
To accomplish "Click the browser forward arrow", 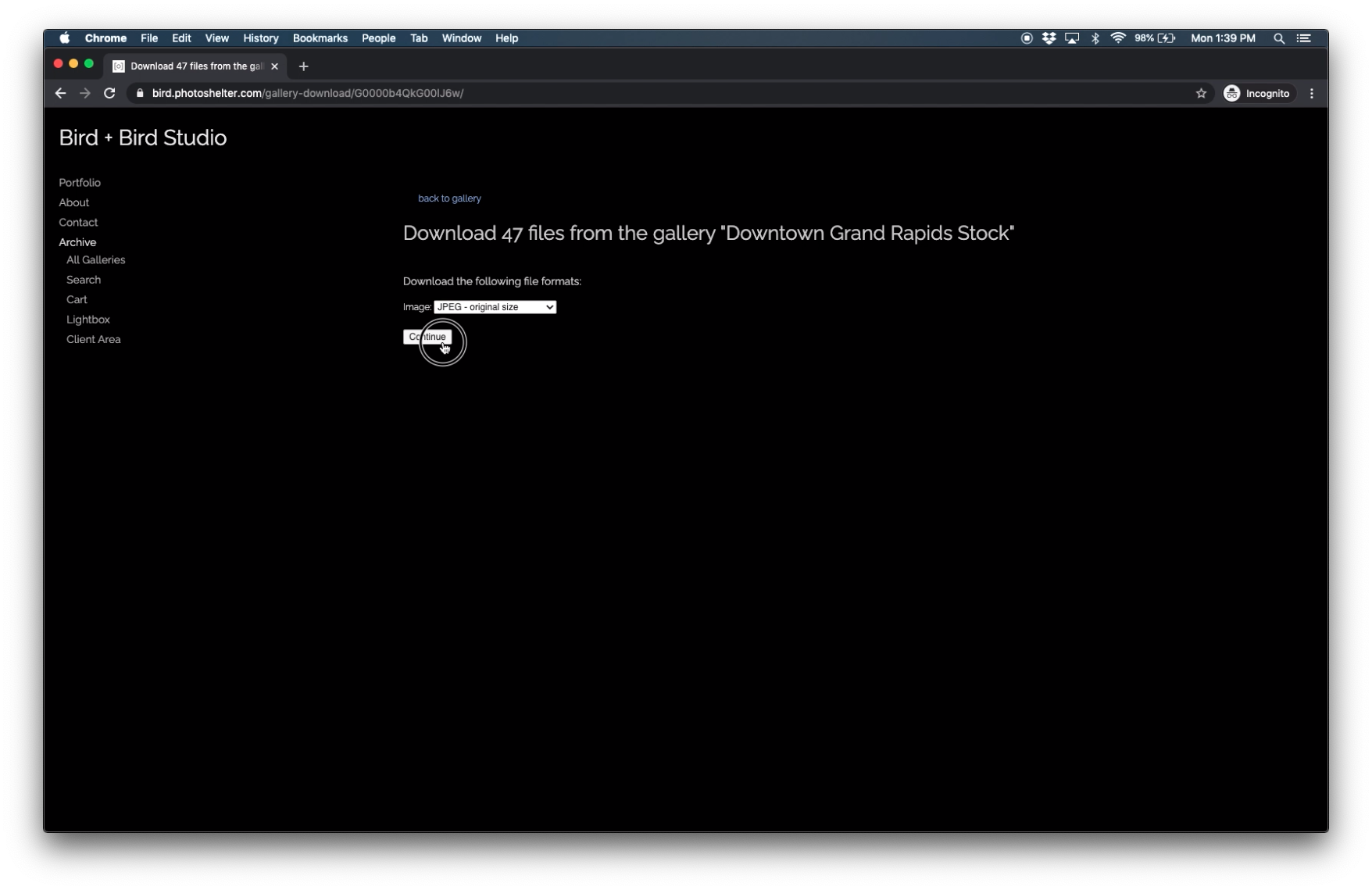I will click(85, 93).
